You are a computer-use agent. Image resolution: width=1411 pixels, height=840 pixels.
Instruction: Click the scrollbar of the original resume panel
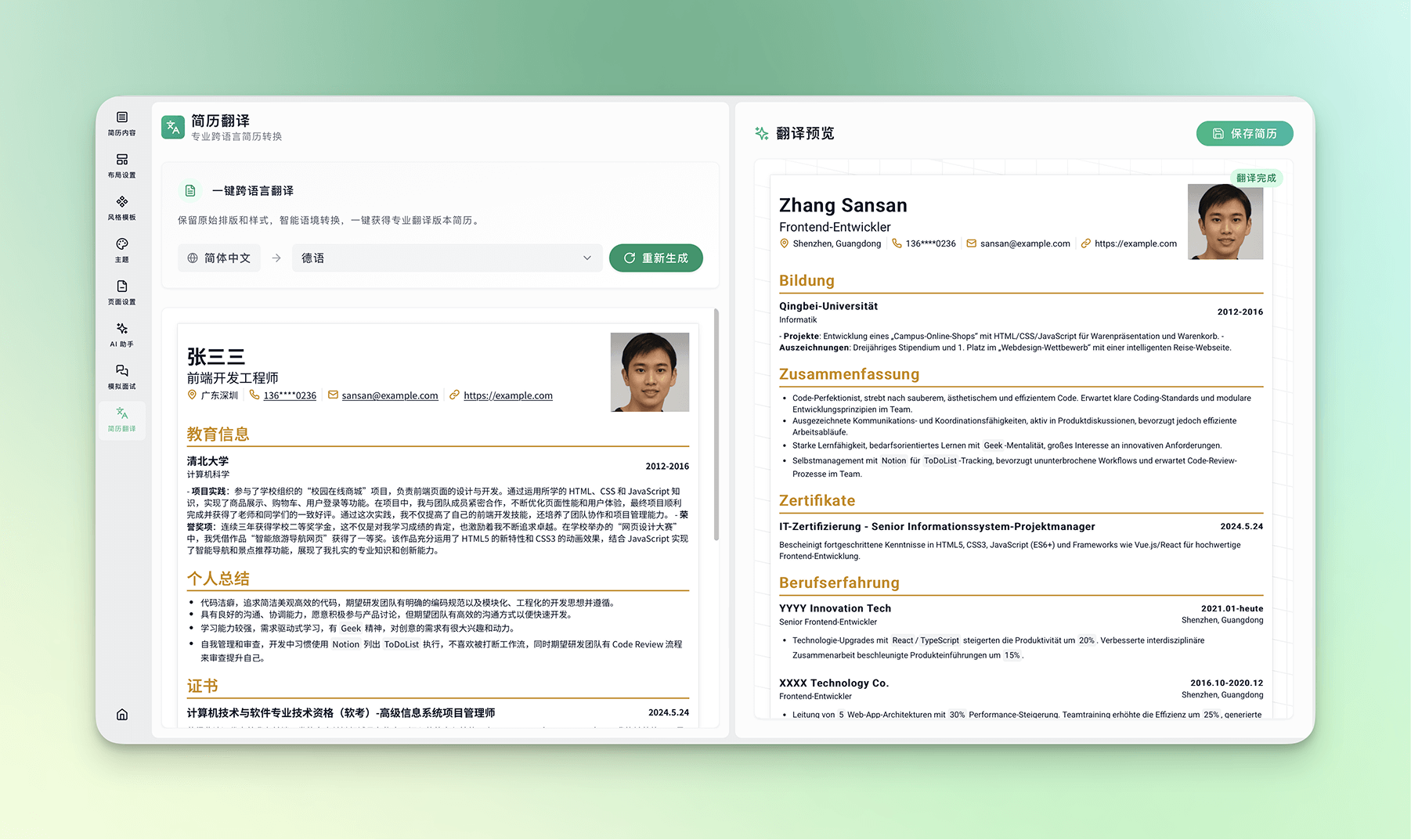point(716,424)
